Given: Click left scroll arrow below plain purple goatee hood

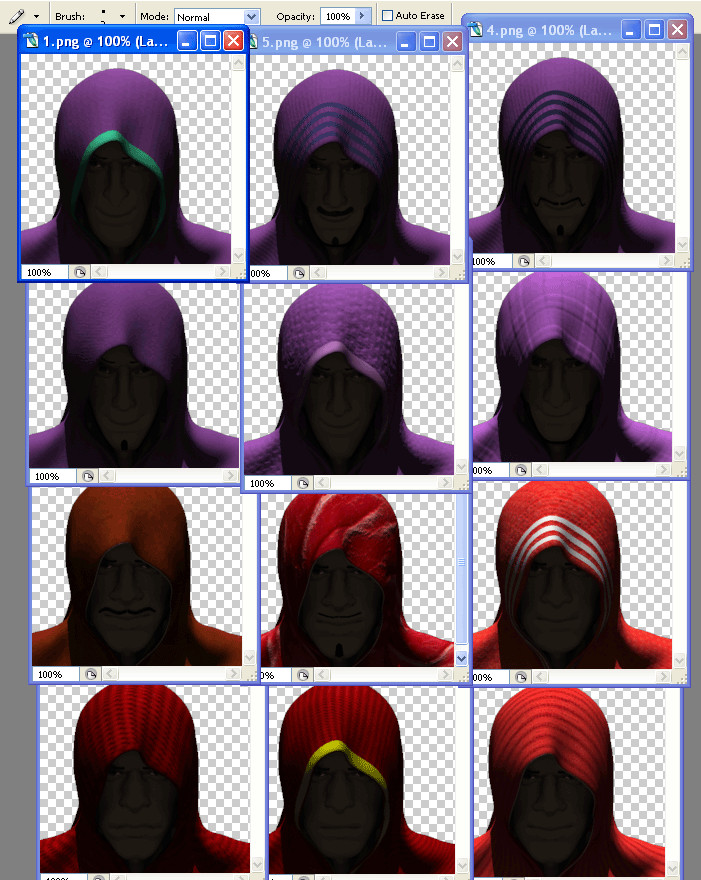Looking at the screenshot, I should [107, 476].
